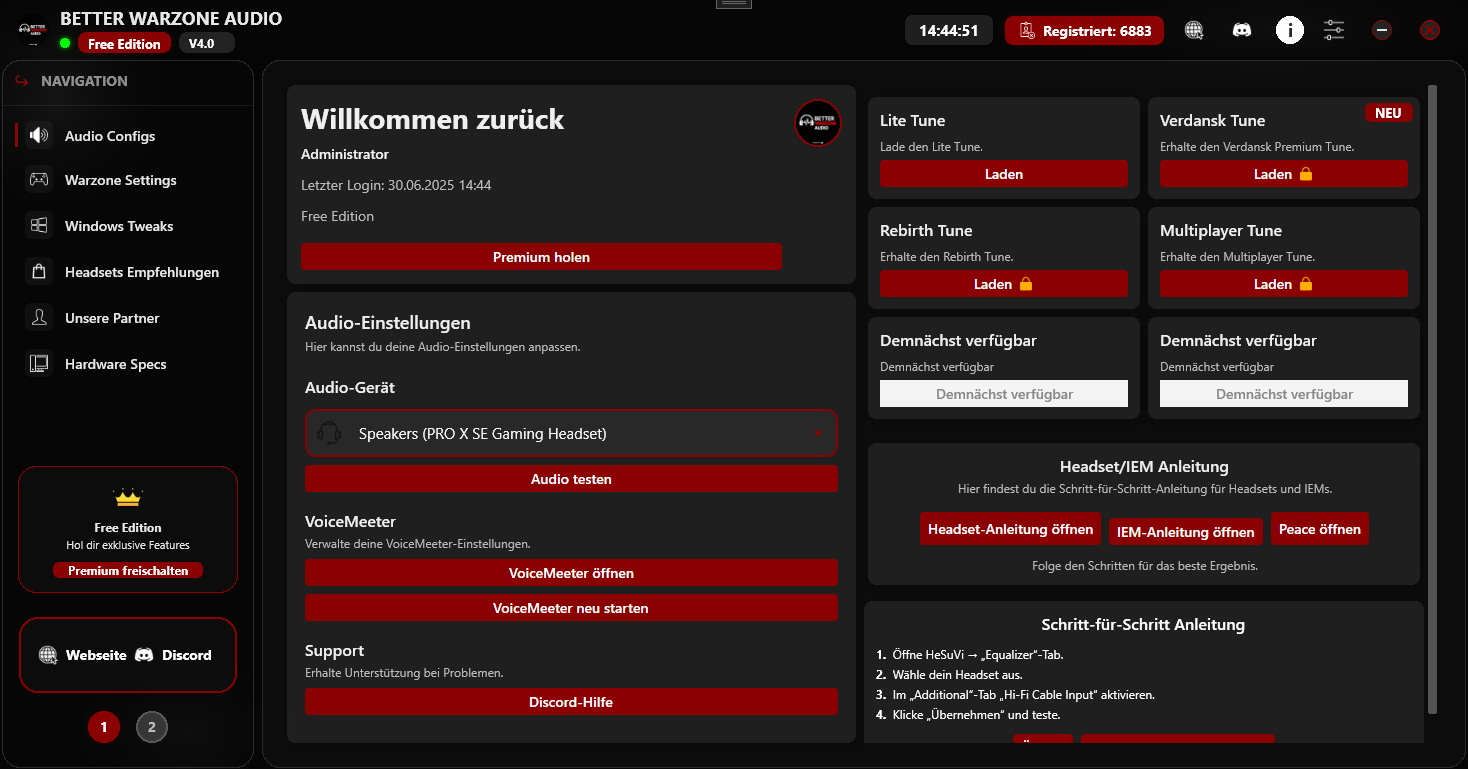The image size is (1468, 769).
Task: Click the crown icon above Free Edition
Action: click(128, 497)
